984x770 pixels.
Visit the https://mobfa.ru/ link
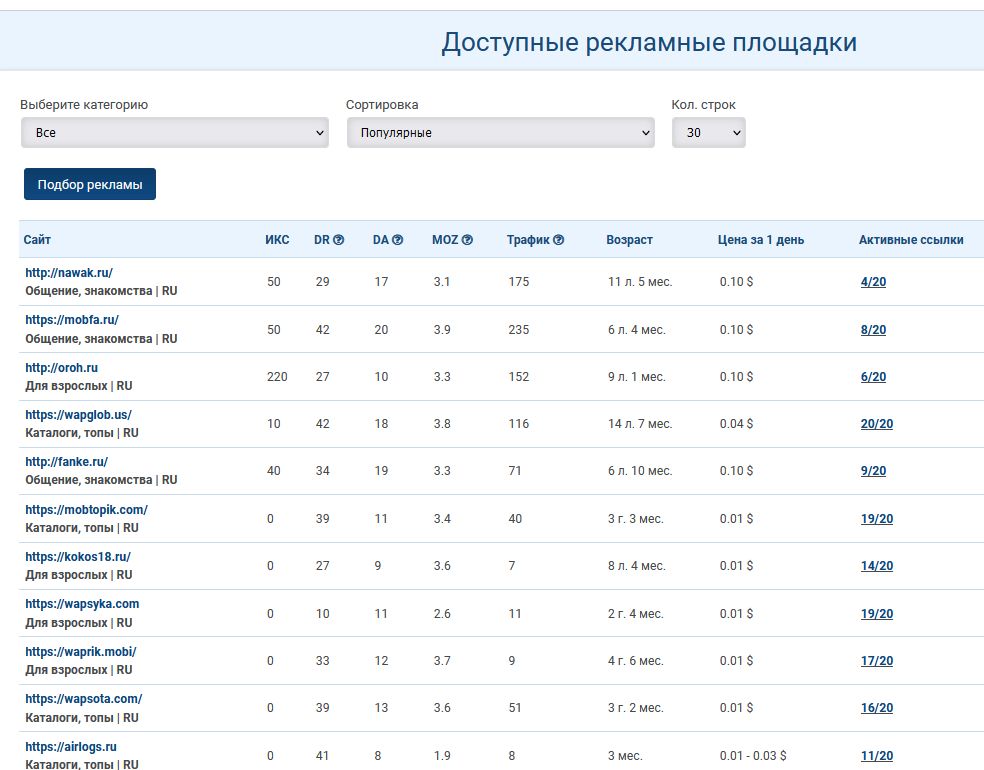click(x=72, y=320)
